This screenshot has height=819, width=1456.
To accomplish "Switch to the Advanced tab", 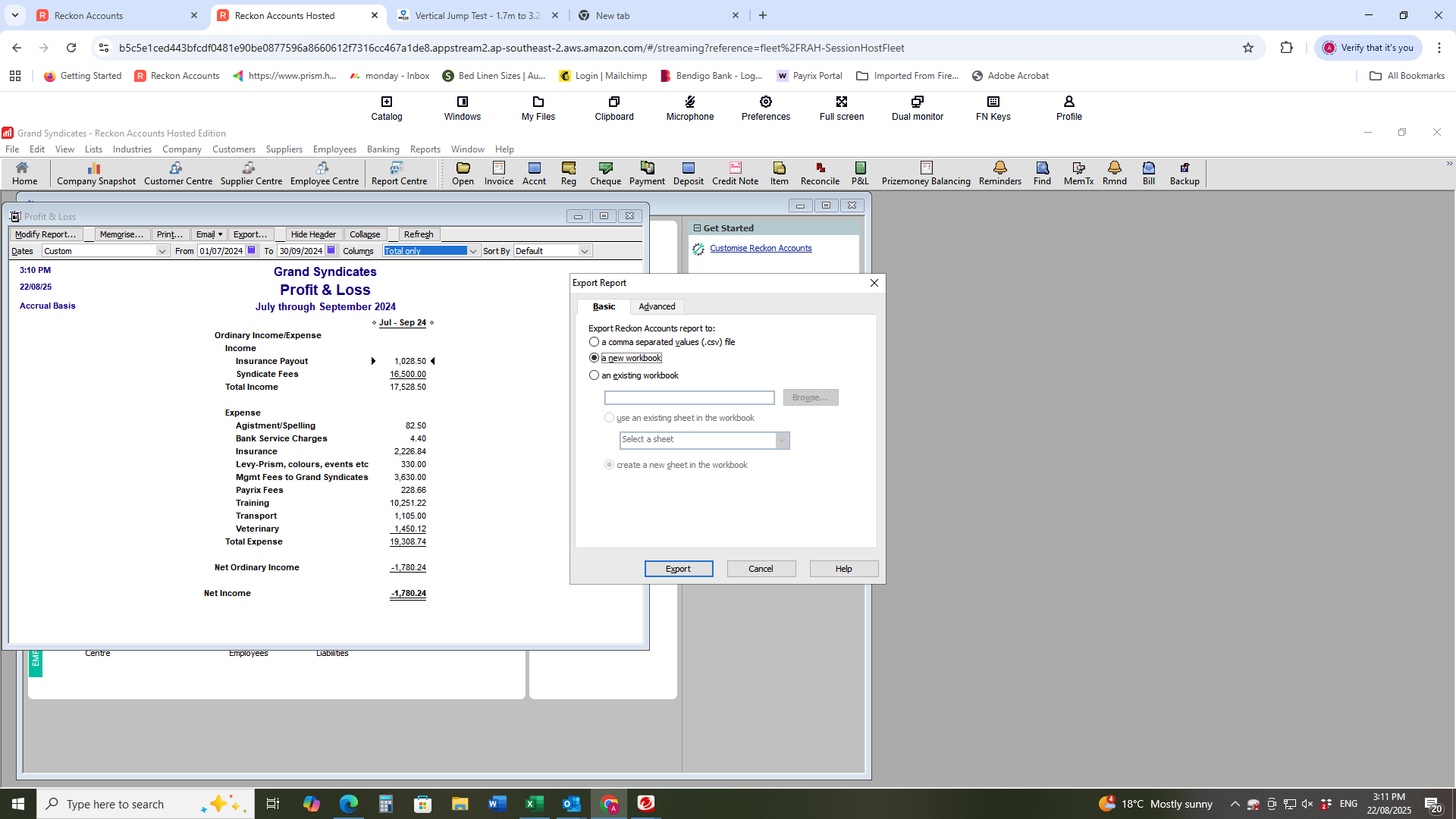I will coord(657,306).
